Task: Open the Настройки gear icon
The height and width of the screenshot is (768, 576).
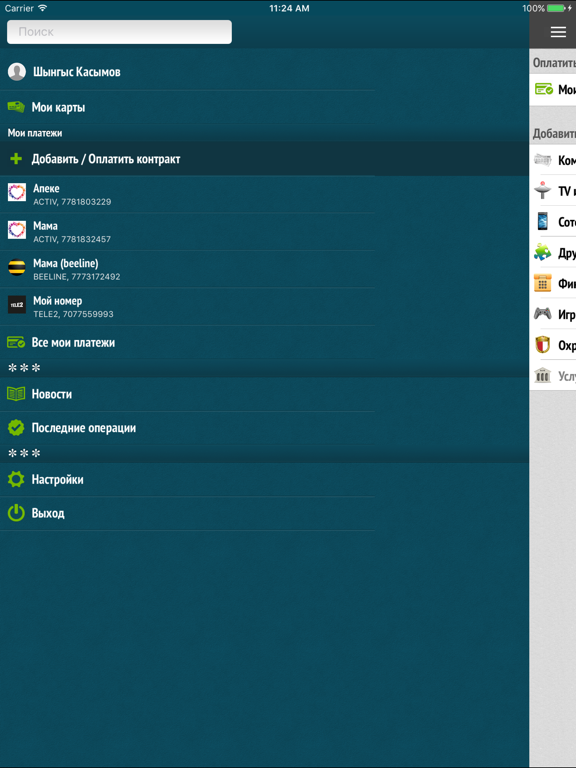Action: 16,479
